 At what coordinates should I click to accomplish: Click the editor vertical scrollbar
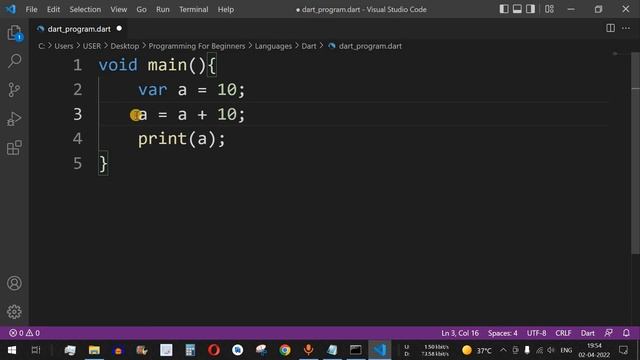click(636, 153)
